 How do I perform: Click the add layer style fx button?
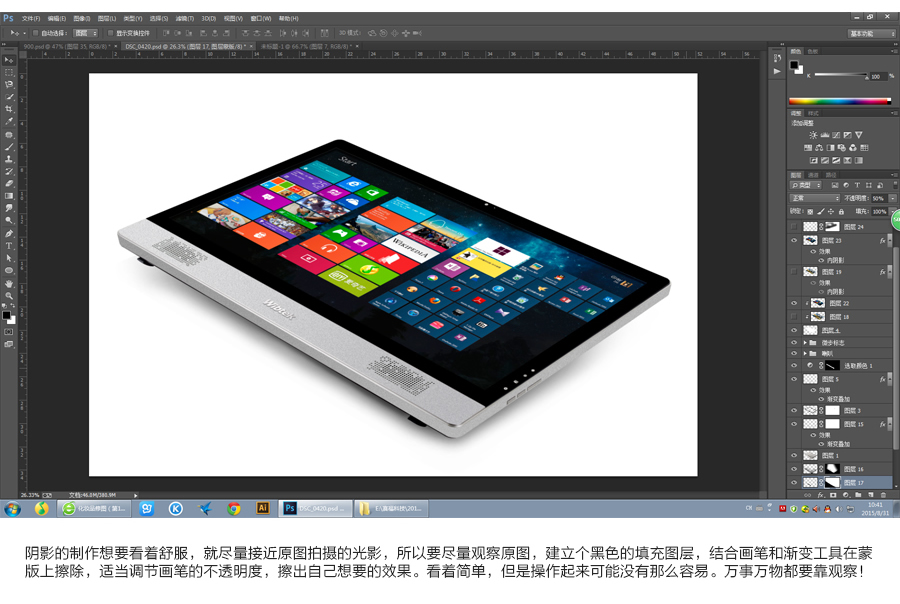click(x=820, y=494)
